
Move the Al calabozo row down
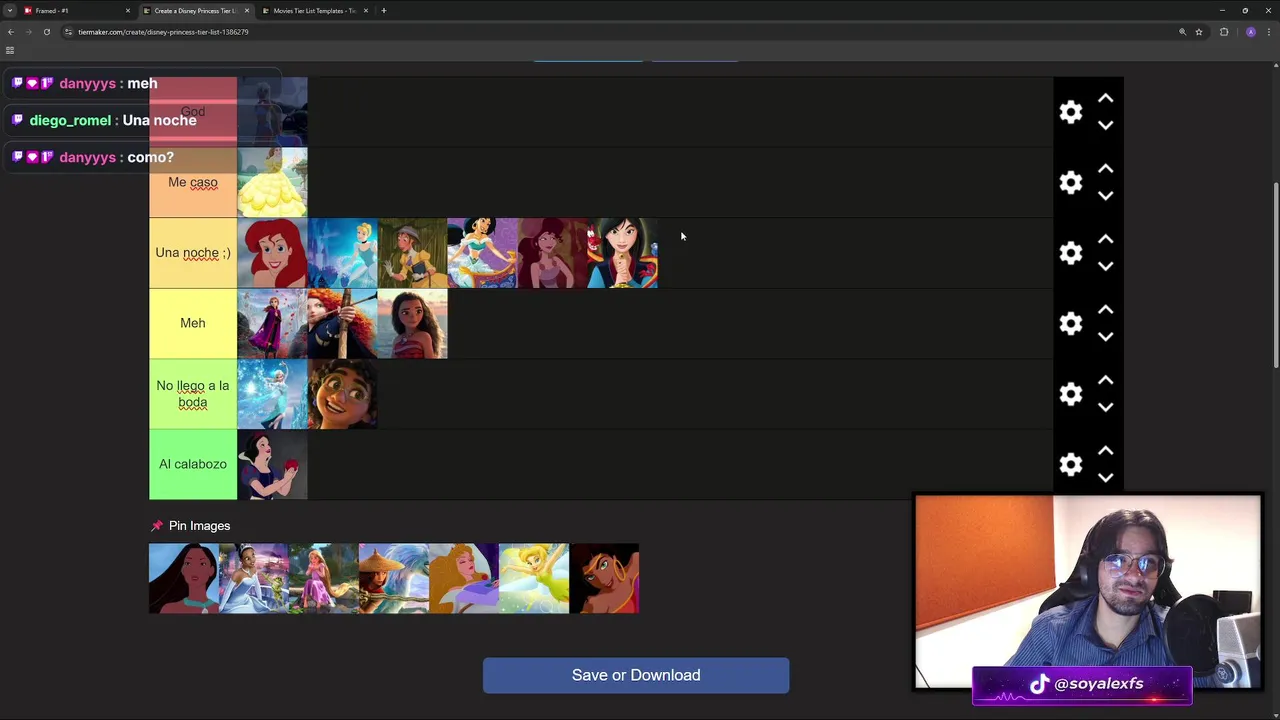click(1105, 478)
